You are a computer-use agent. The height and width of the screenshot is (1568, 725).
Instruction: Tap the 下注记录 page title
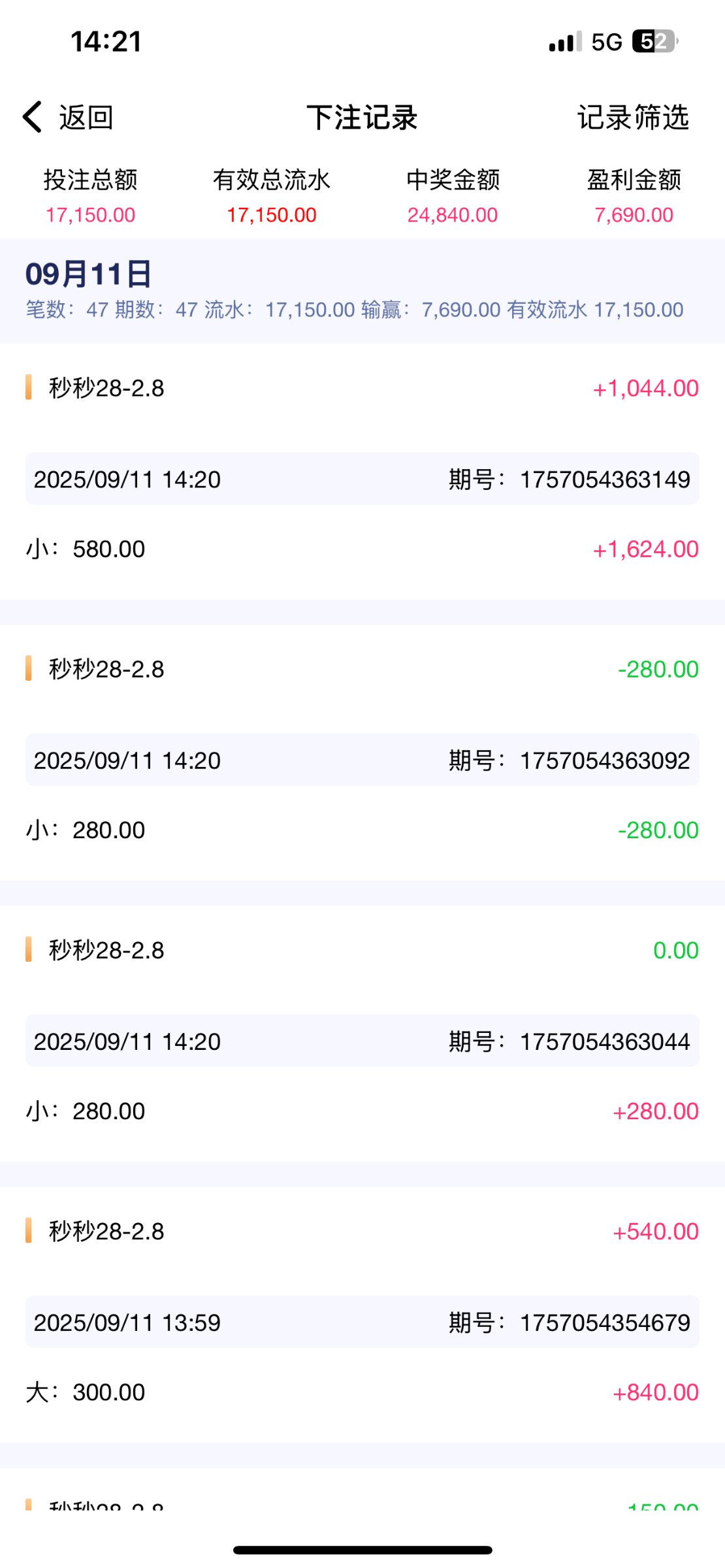tap(362, 118)
